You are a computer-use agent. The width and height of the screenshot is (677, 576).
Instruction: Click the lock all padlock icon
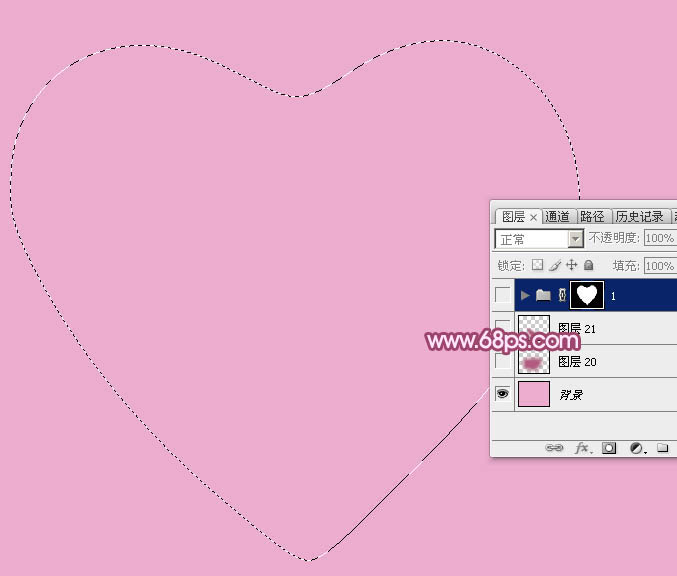[x=588, y=266]
